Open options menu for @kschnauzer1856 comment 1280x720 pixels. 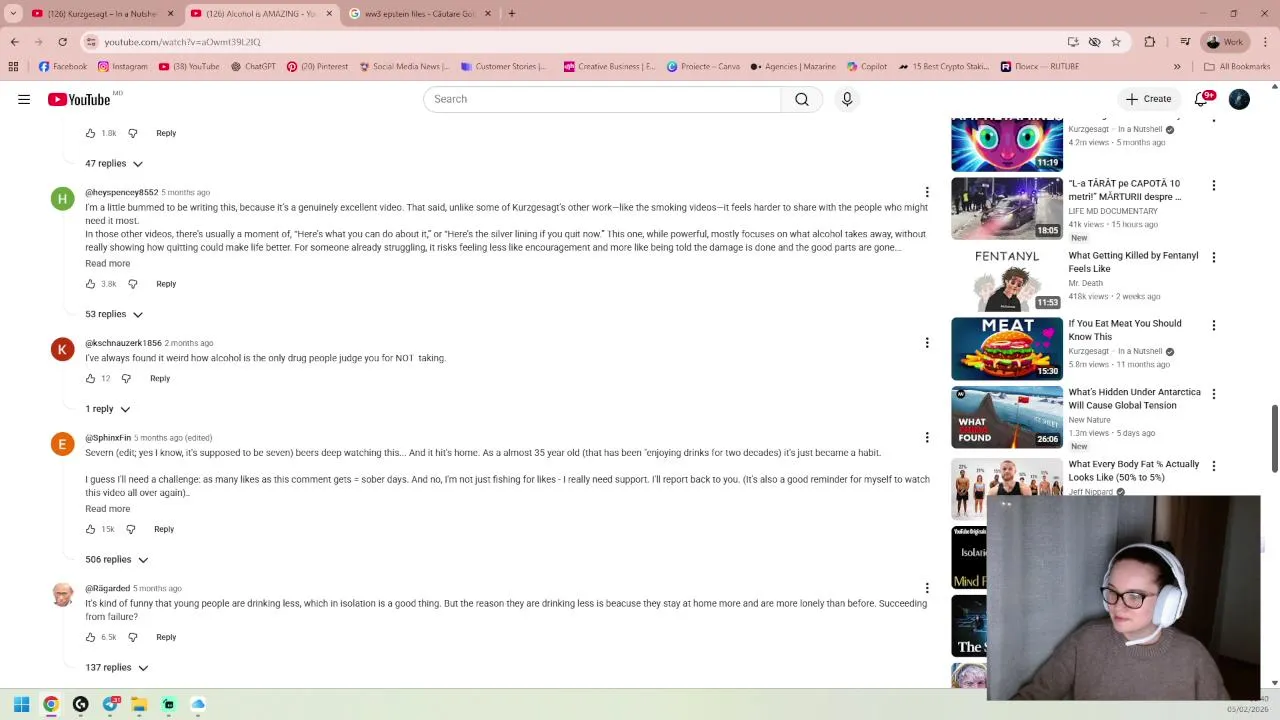(x=927, y=343)
